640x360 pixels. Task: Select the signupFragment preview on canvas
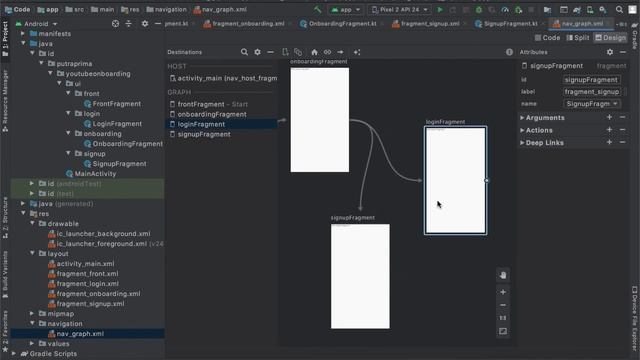360,276
